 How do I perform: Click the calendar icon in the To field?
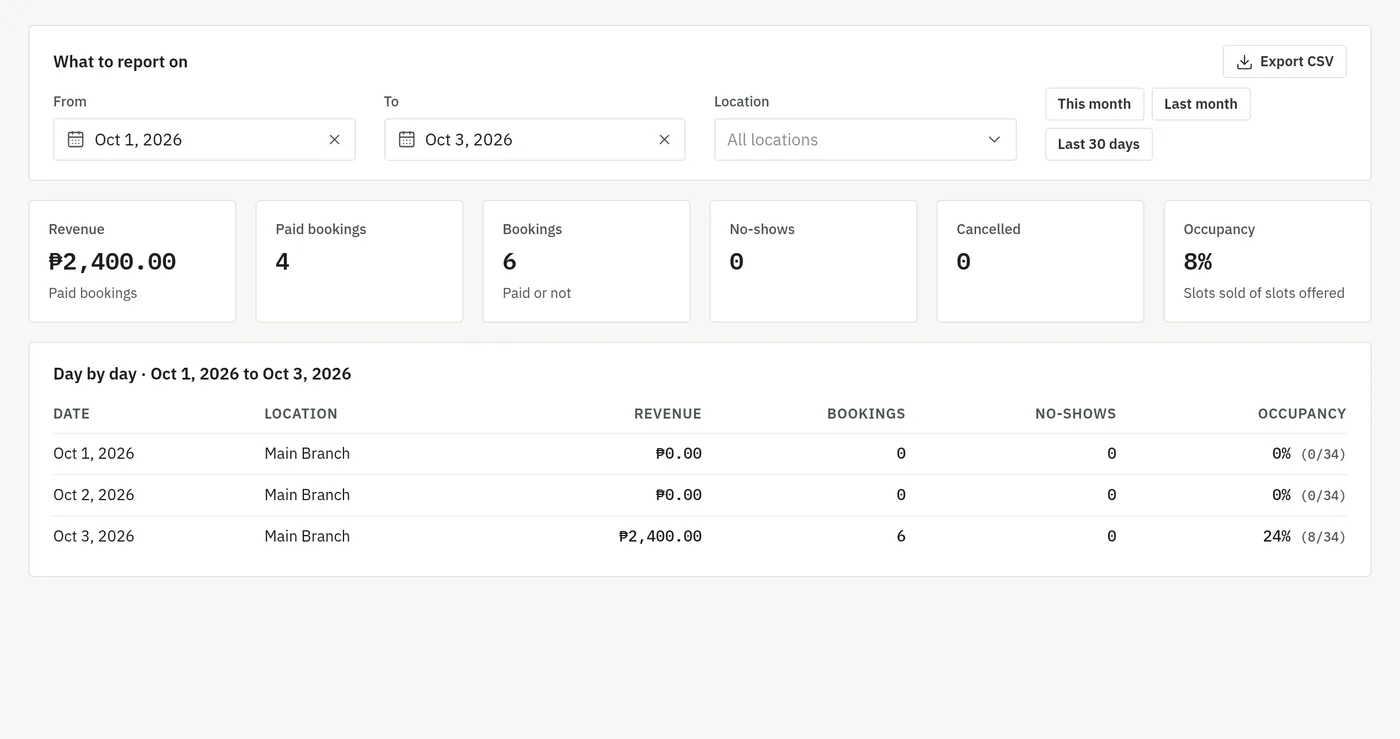coord(406,139)
